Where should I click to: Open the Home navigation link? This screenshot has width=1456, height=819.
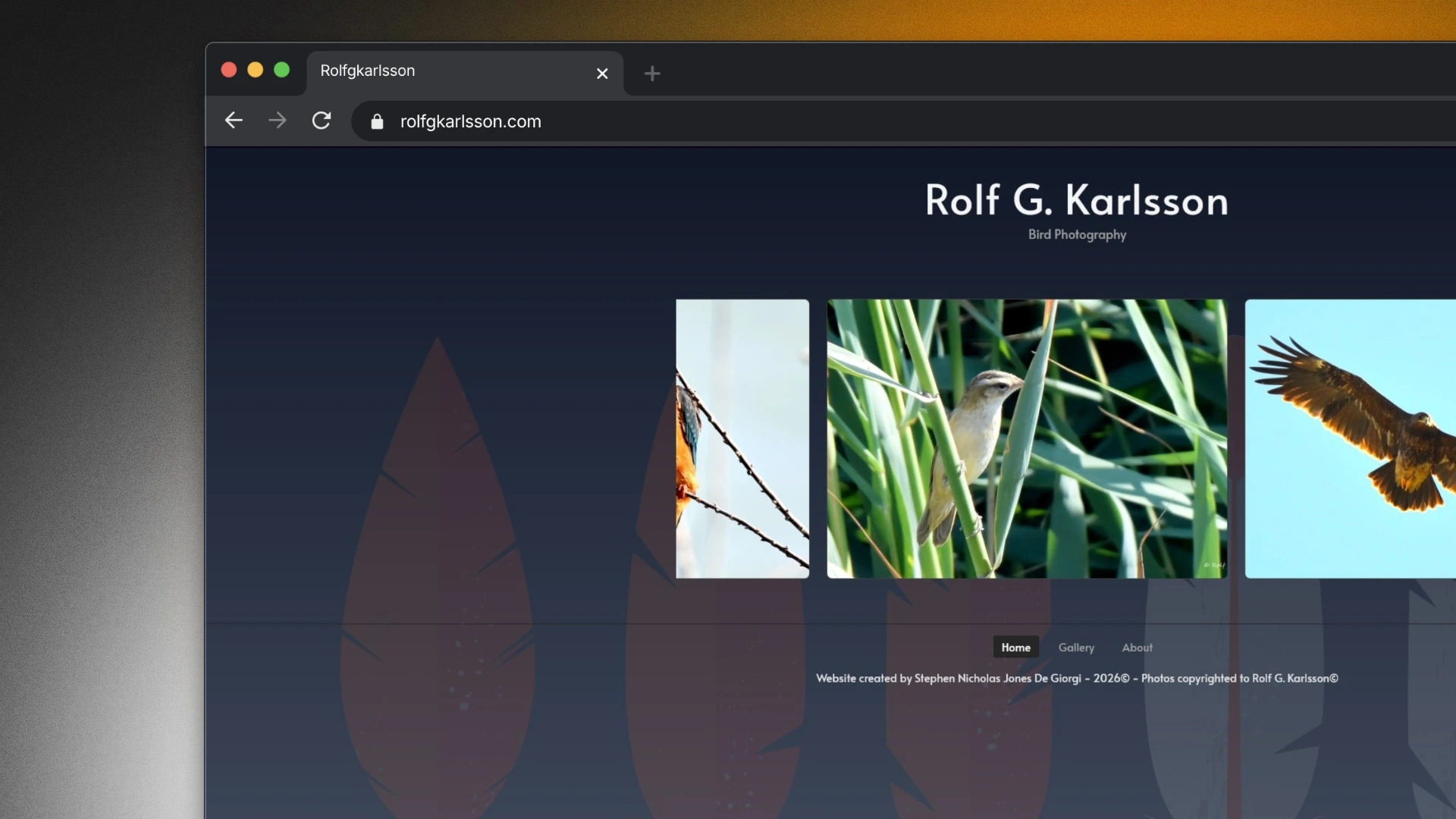click(x=1016, y=648)
